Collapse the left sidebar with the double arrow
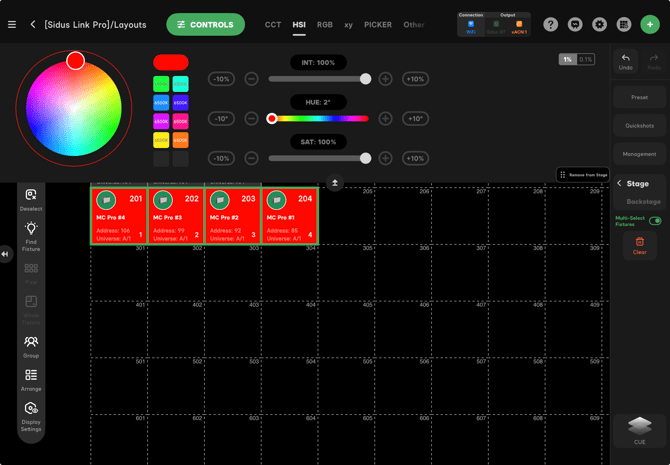 click(x=5, y=254)
